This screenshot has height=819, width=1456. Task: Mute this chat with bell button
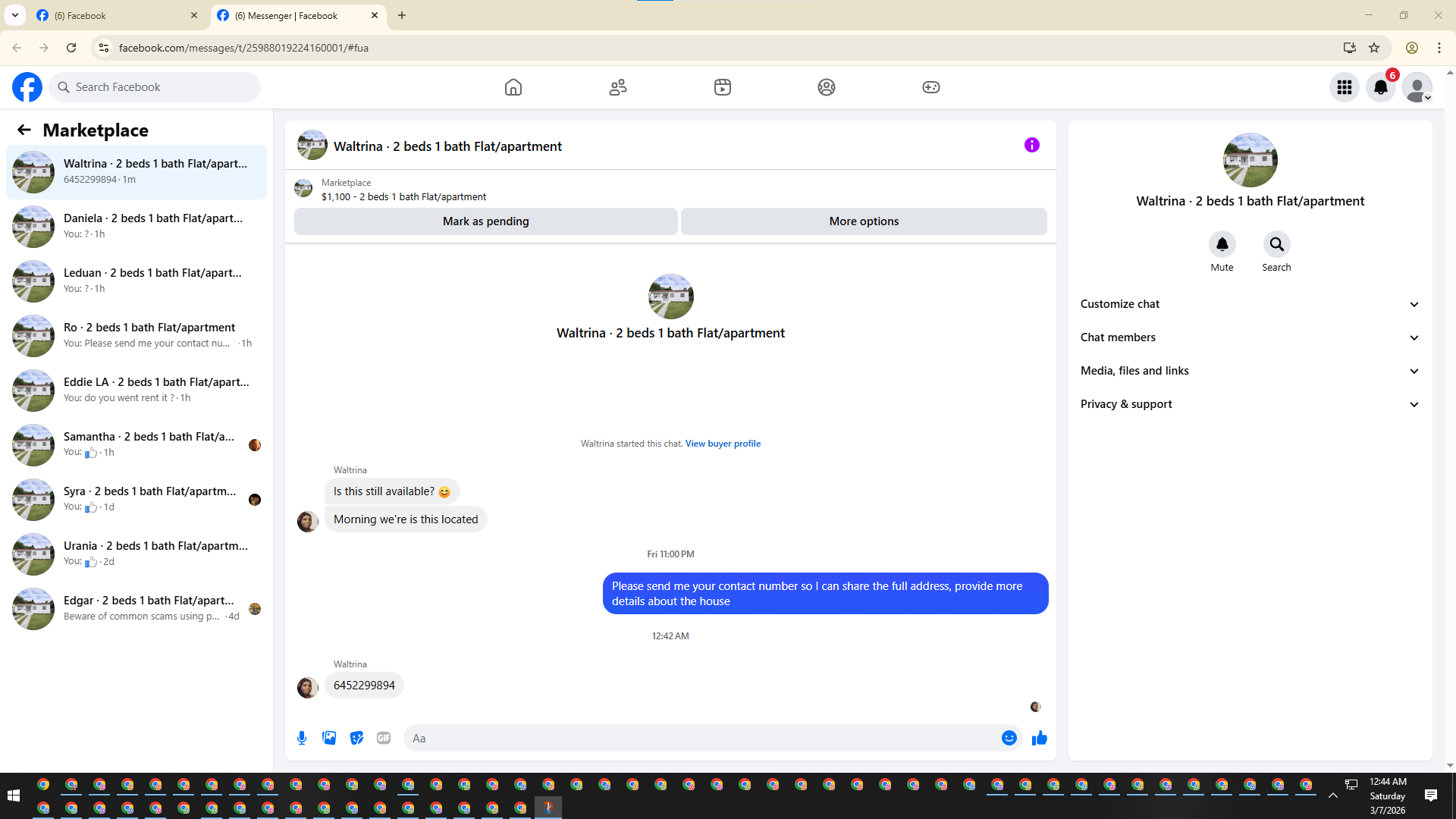click(x=1222, y=244)
